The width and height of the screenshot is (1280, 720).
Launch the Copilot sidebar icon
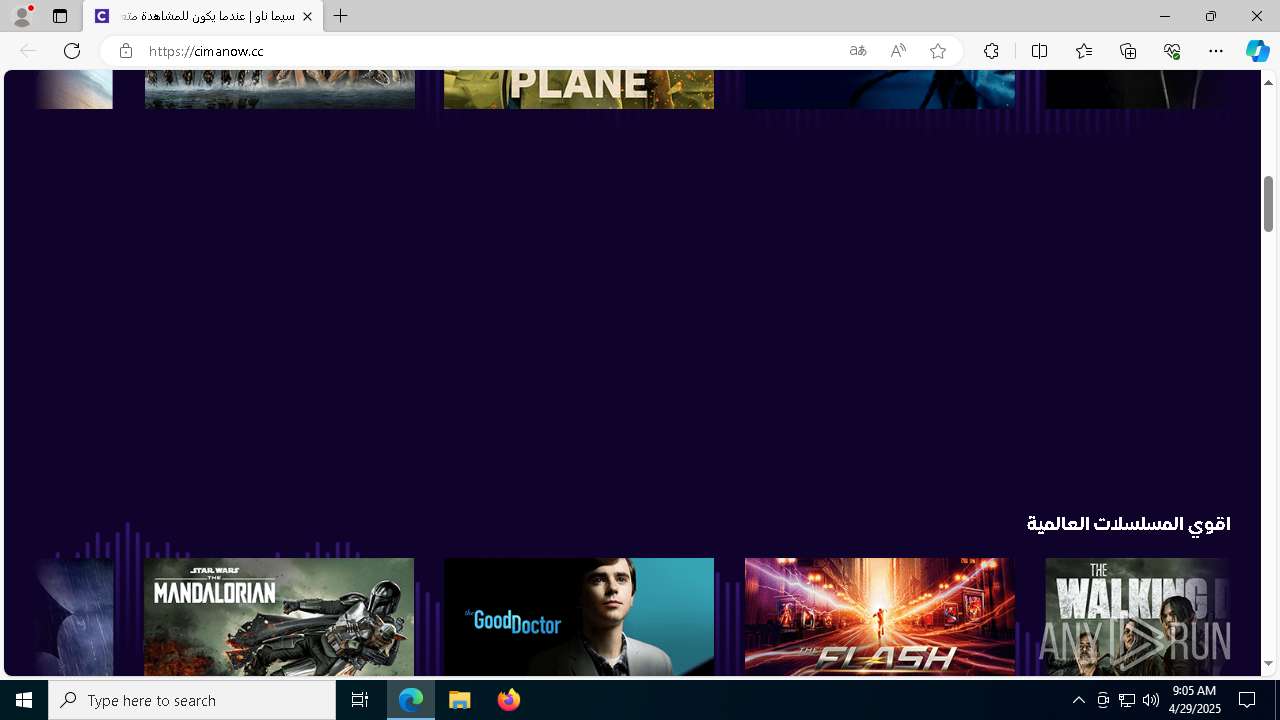coord(1257,51)
